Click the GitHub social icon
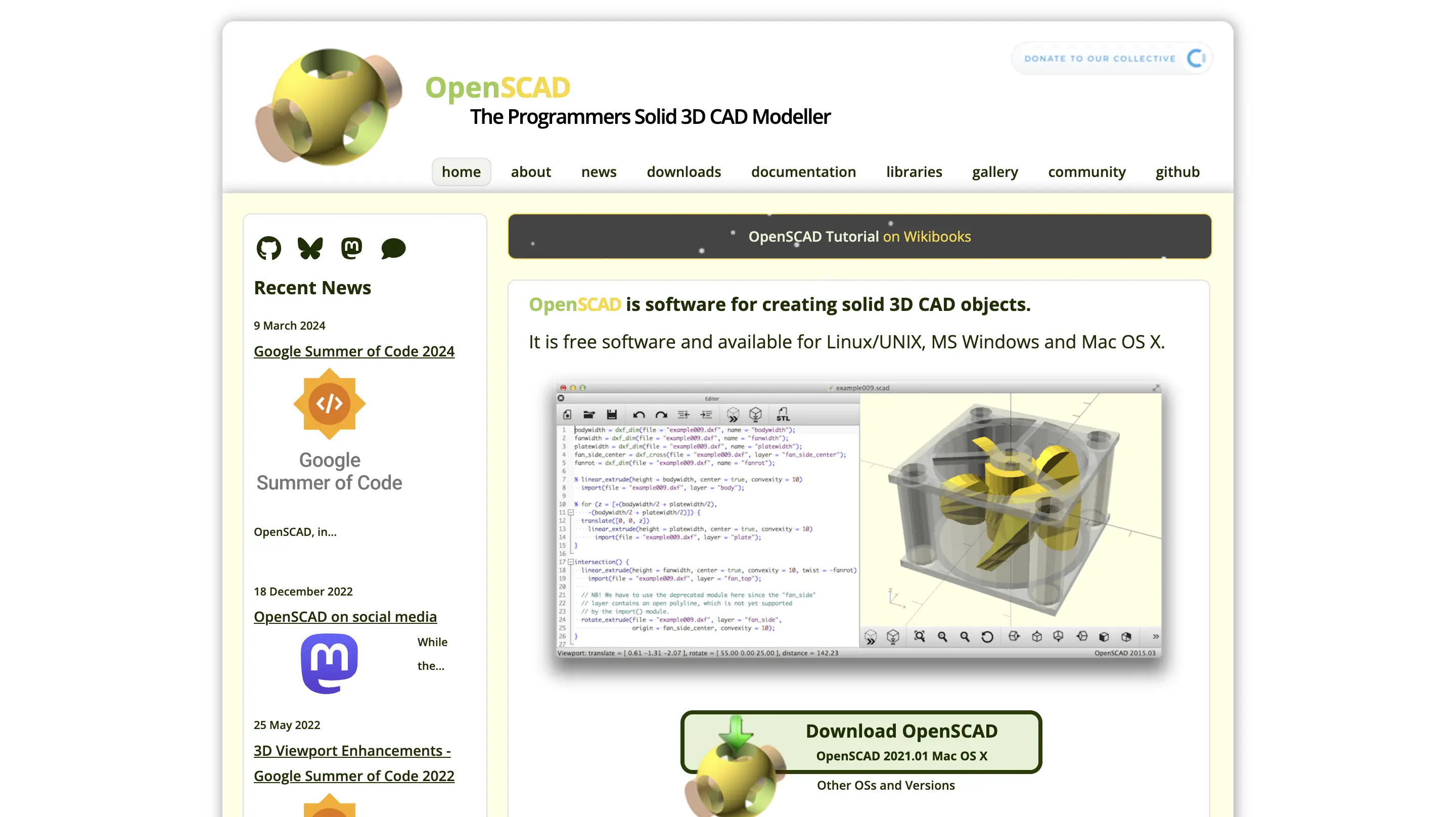Viewport: 1456px width, 817px height. tap(268, 248)
